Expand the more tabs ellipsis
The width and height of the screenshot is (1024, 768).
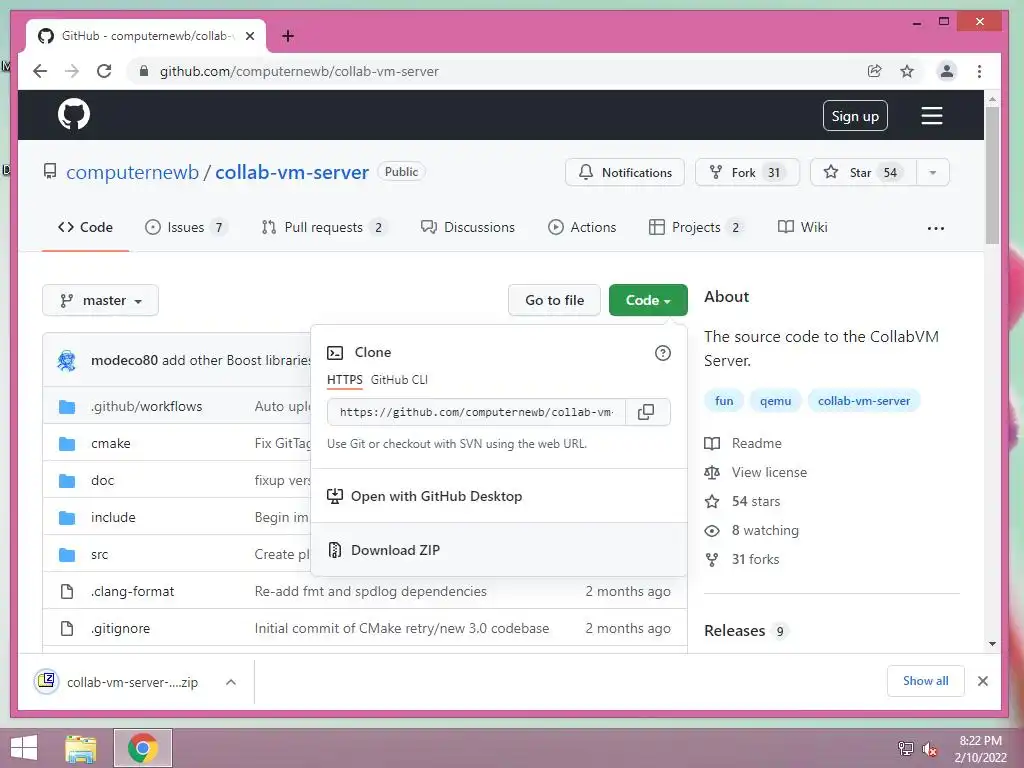pyautogui.click(x=936, y=228)
